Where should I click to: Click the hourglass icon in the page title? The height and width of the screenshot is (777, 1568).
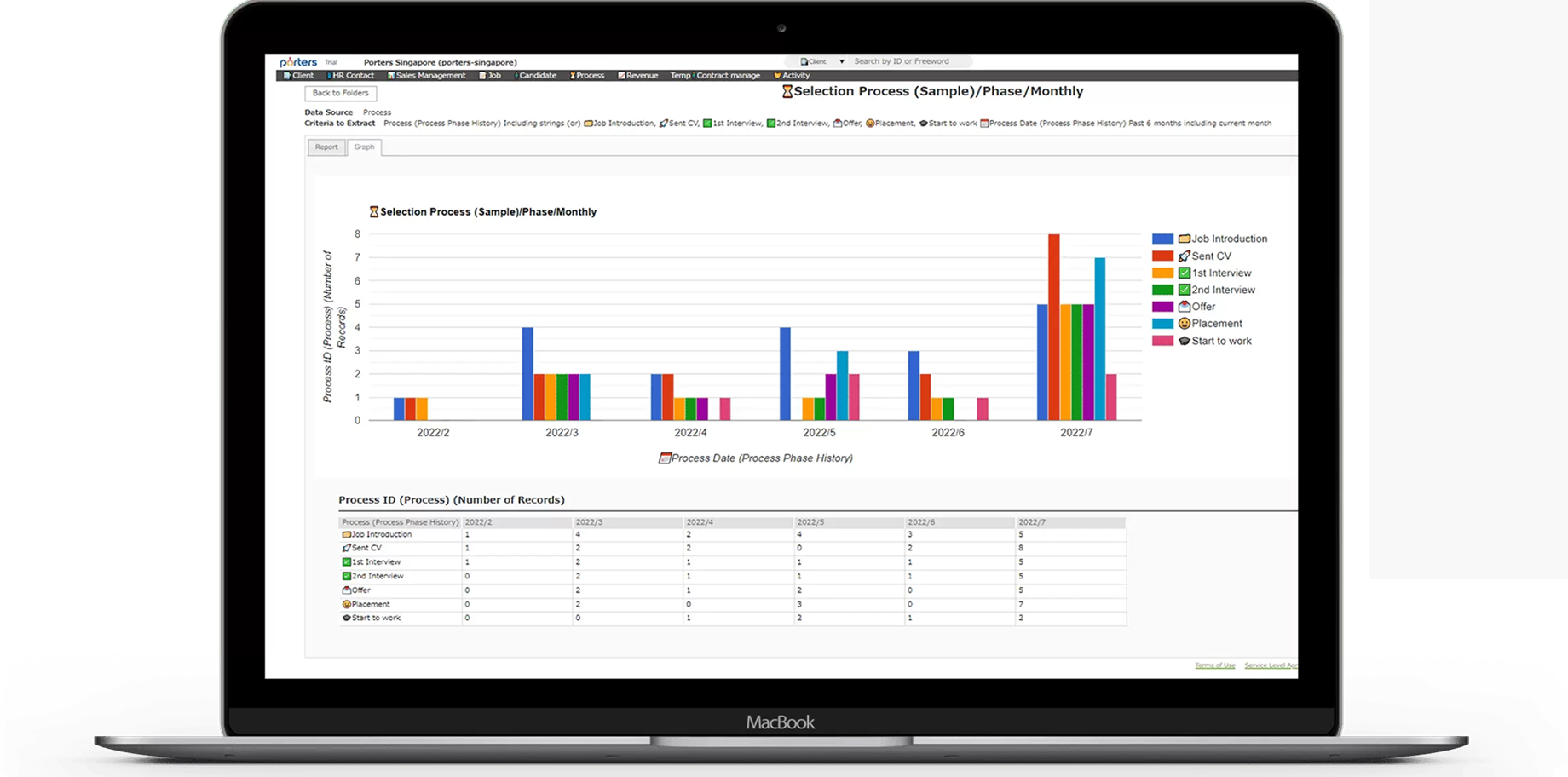[787, 91]
